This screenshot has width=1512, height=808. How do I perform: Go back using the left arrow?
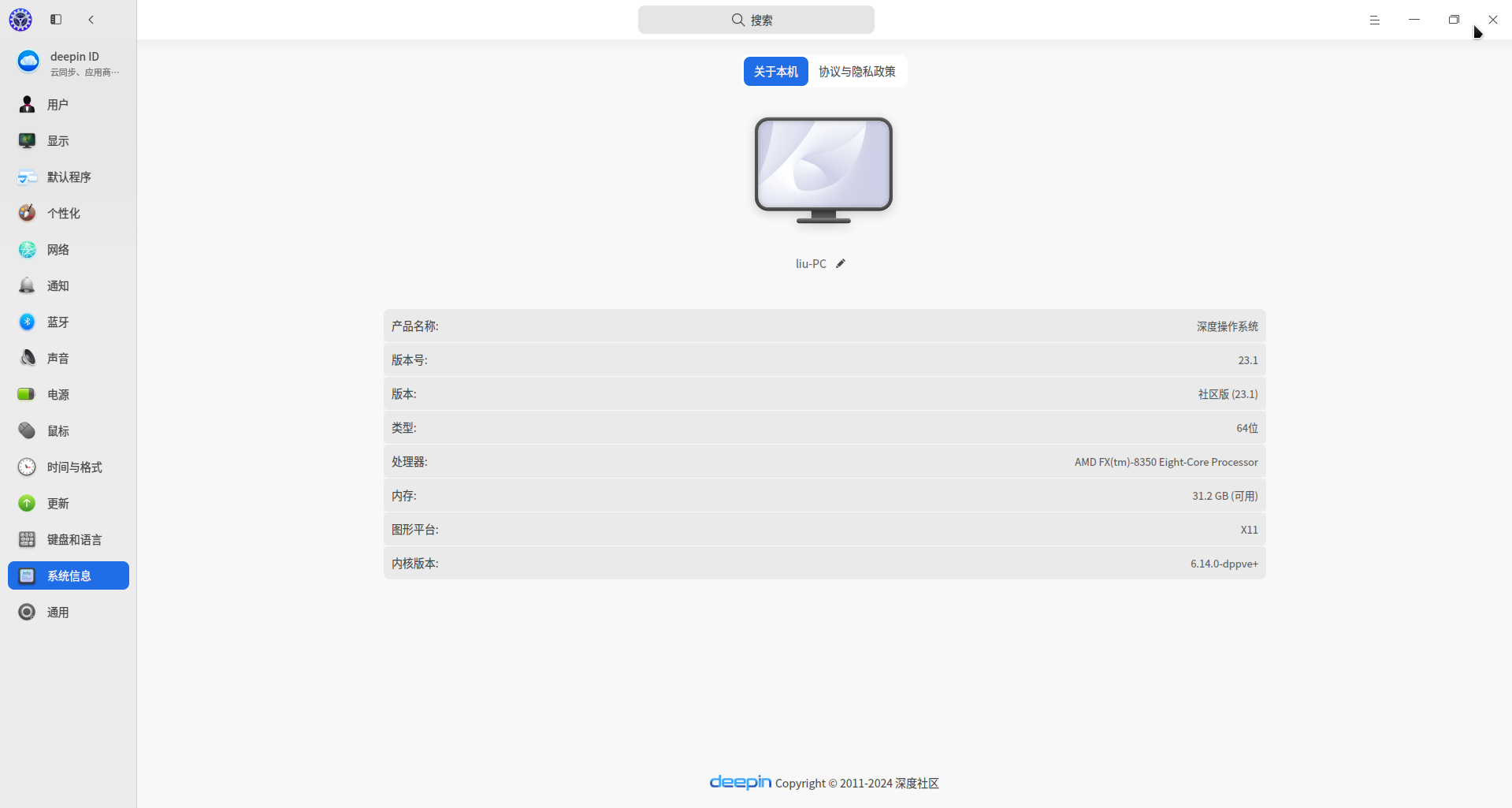point(91,20)
